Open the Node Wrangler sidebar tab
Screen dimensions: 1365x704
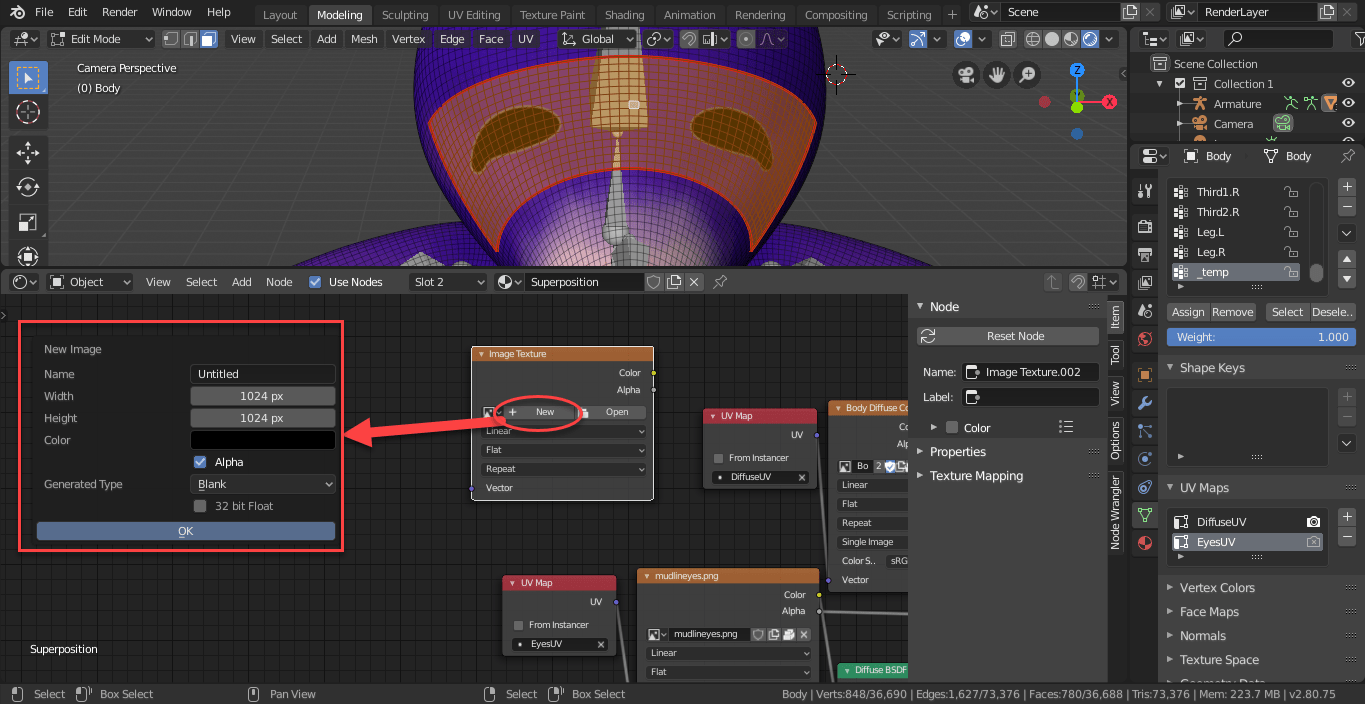1116,513
